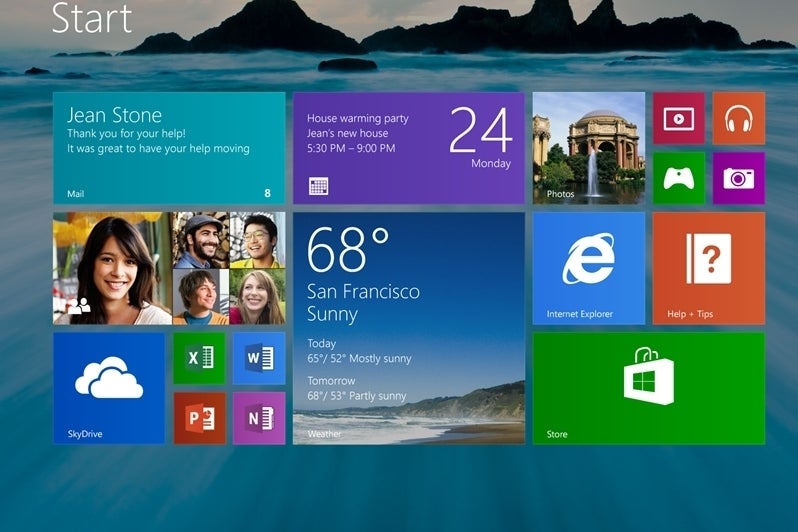Open the Calendar tile showing 24 Monday
Screen dimensions: 798x532
coord(409,148)
